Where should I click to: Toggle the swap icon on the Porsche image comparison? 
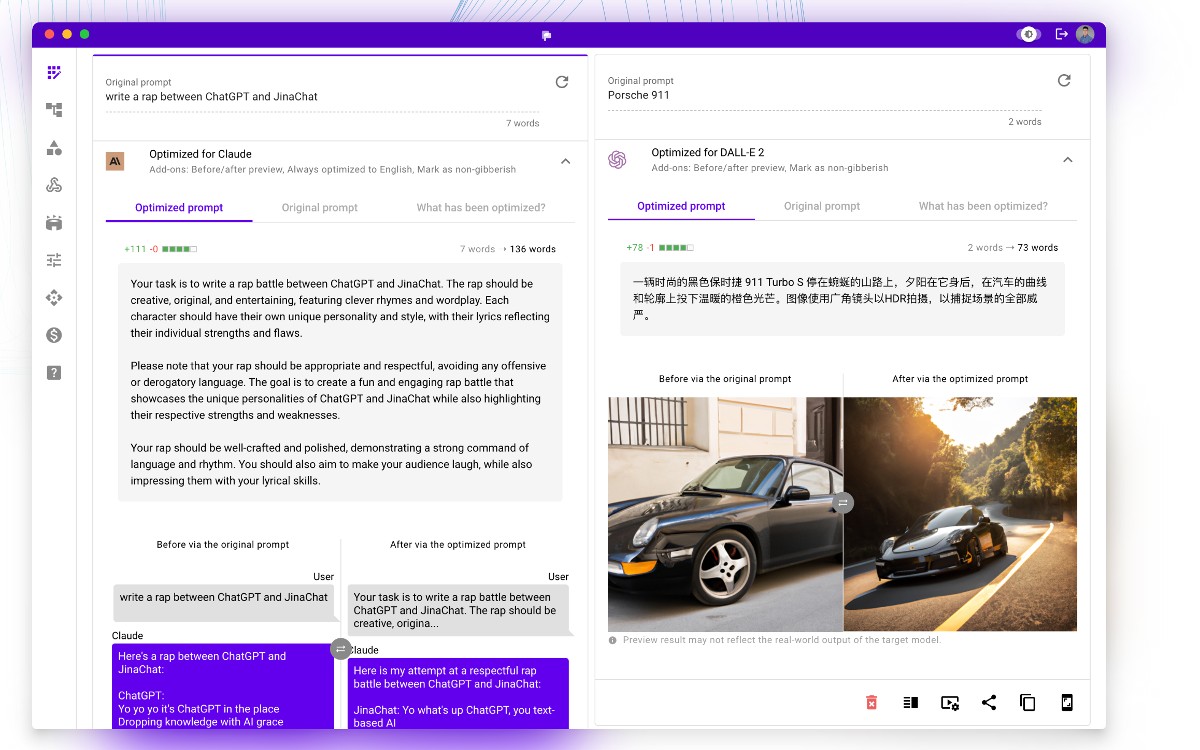click(x=843, y=503)
